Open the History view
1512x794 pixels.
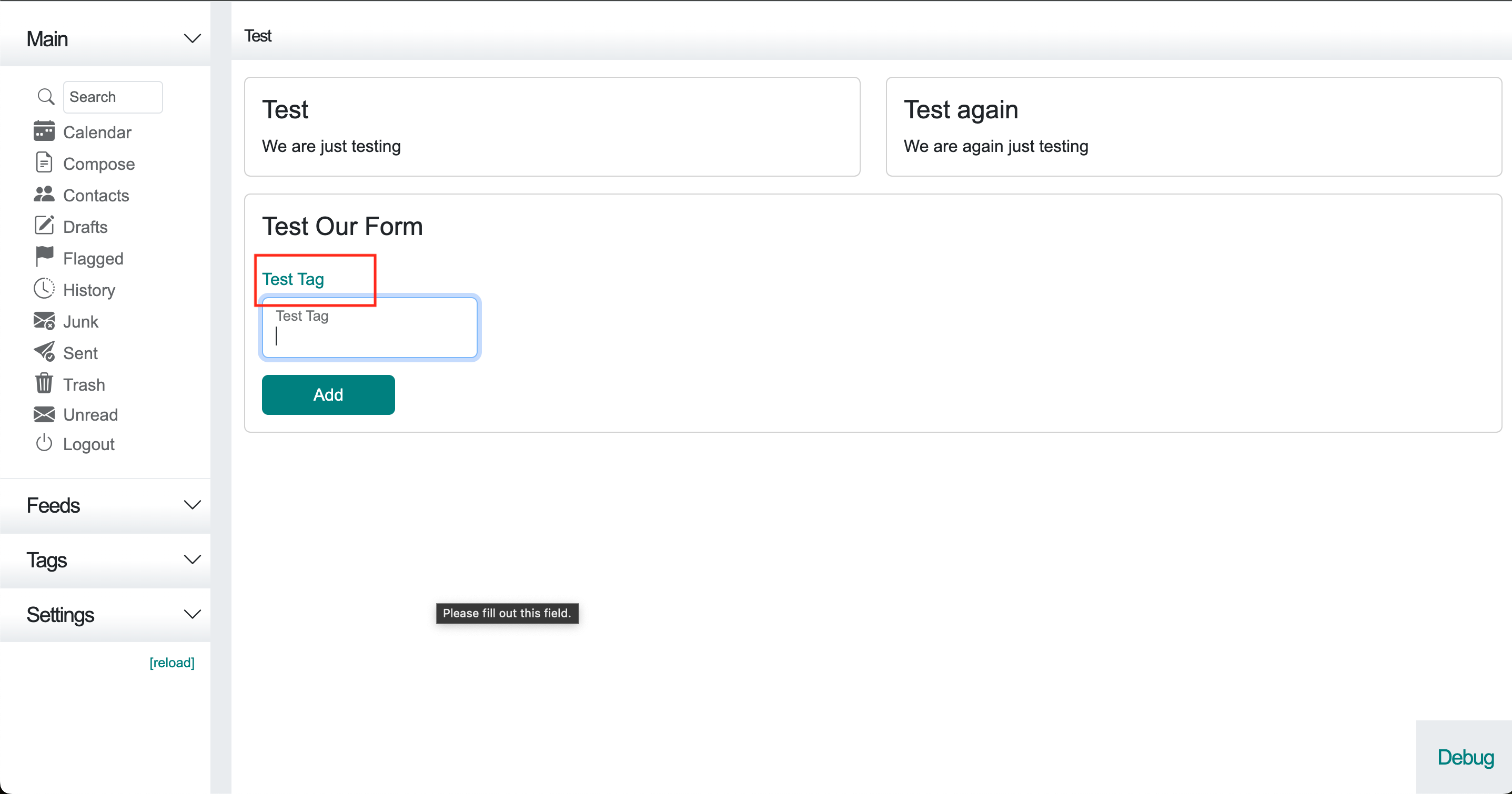click(x=89, y=290)
